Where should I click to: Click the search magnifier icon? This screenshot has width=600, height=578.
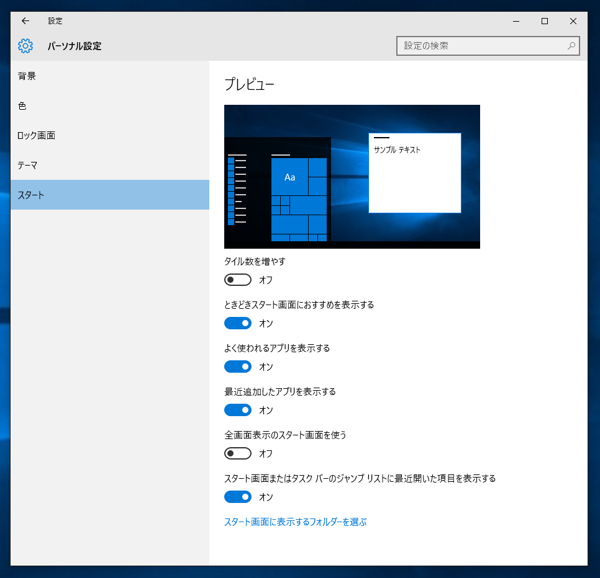pos(571,46)
